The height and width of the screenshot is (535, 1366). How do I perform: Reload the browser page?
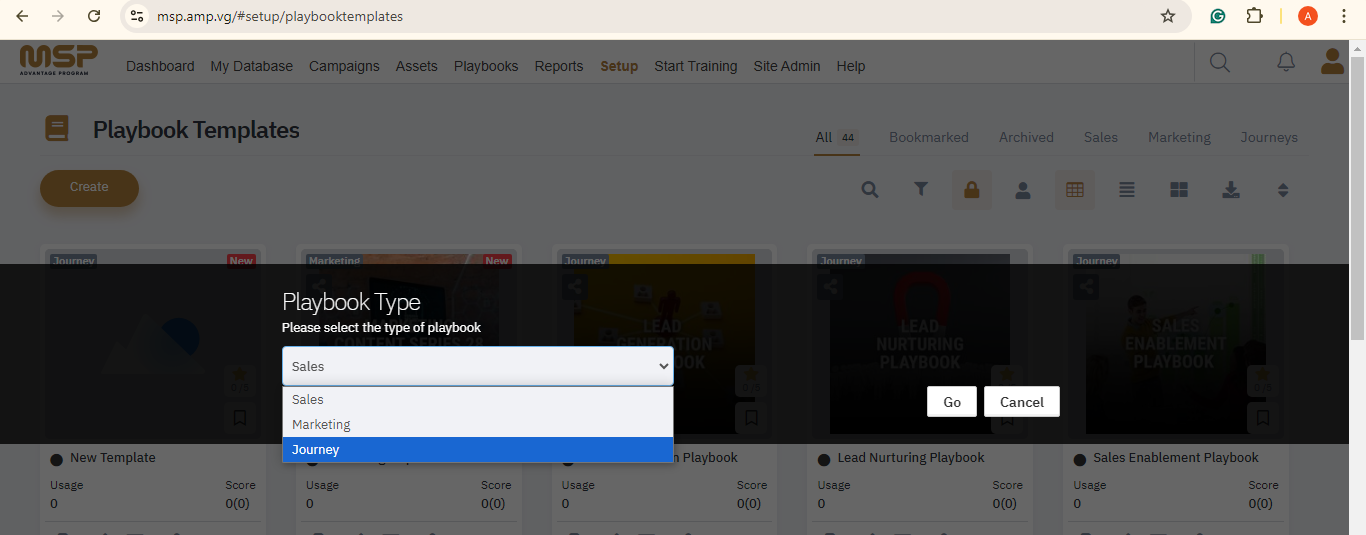coord(94,16)
